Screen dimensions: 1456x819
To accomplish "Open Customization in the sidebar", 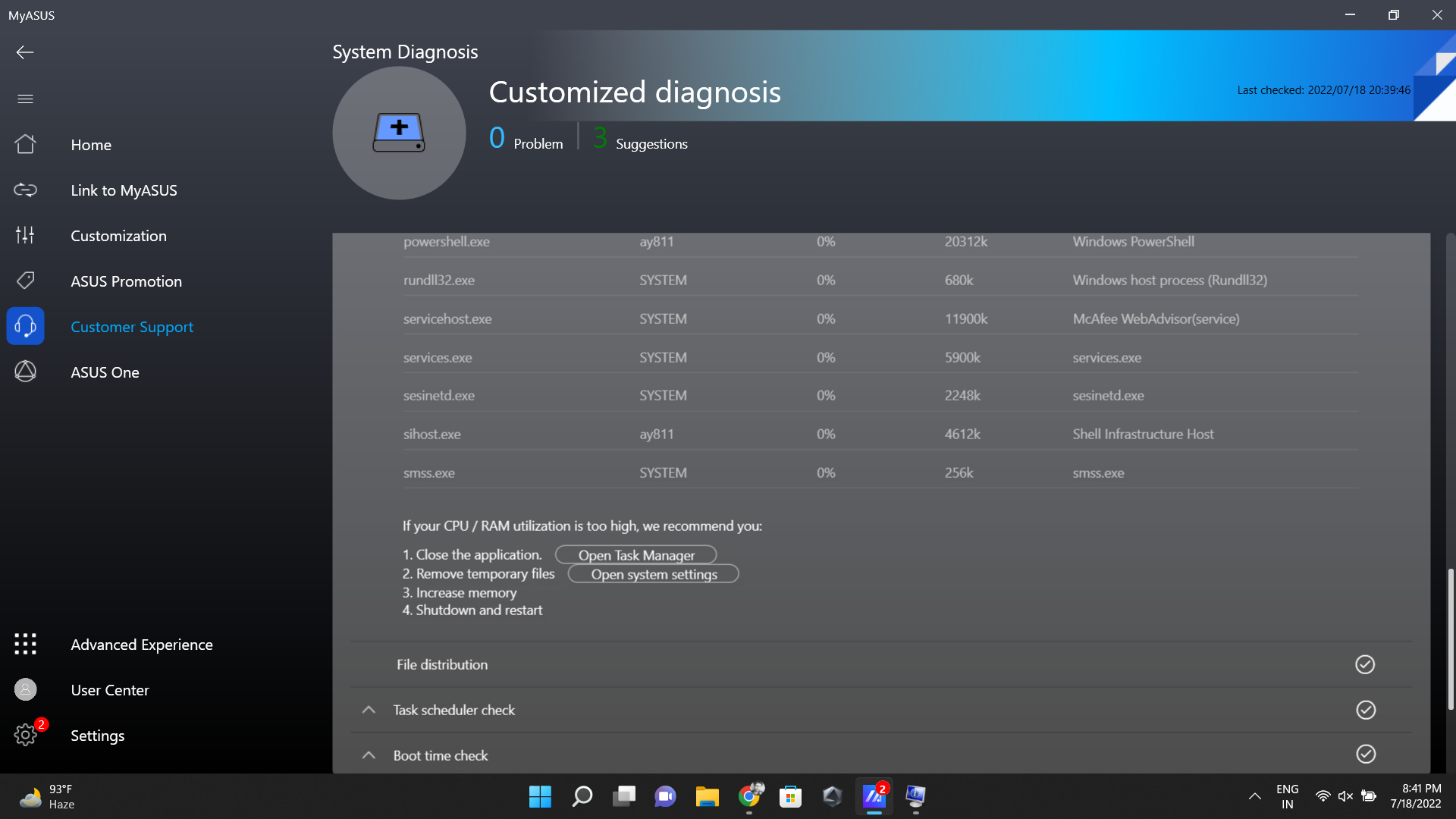I will coord(118,236).
